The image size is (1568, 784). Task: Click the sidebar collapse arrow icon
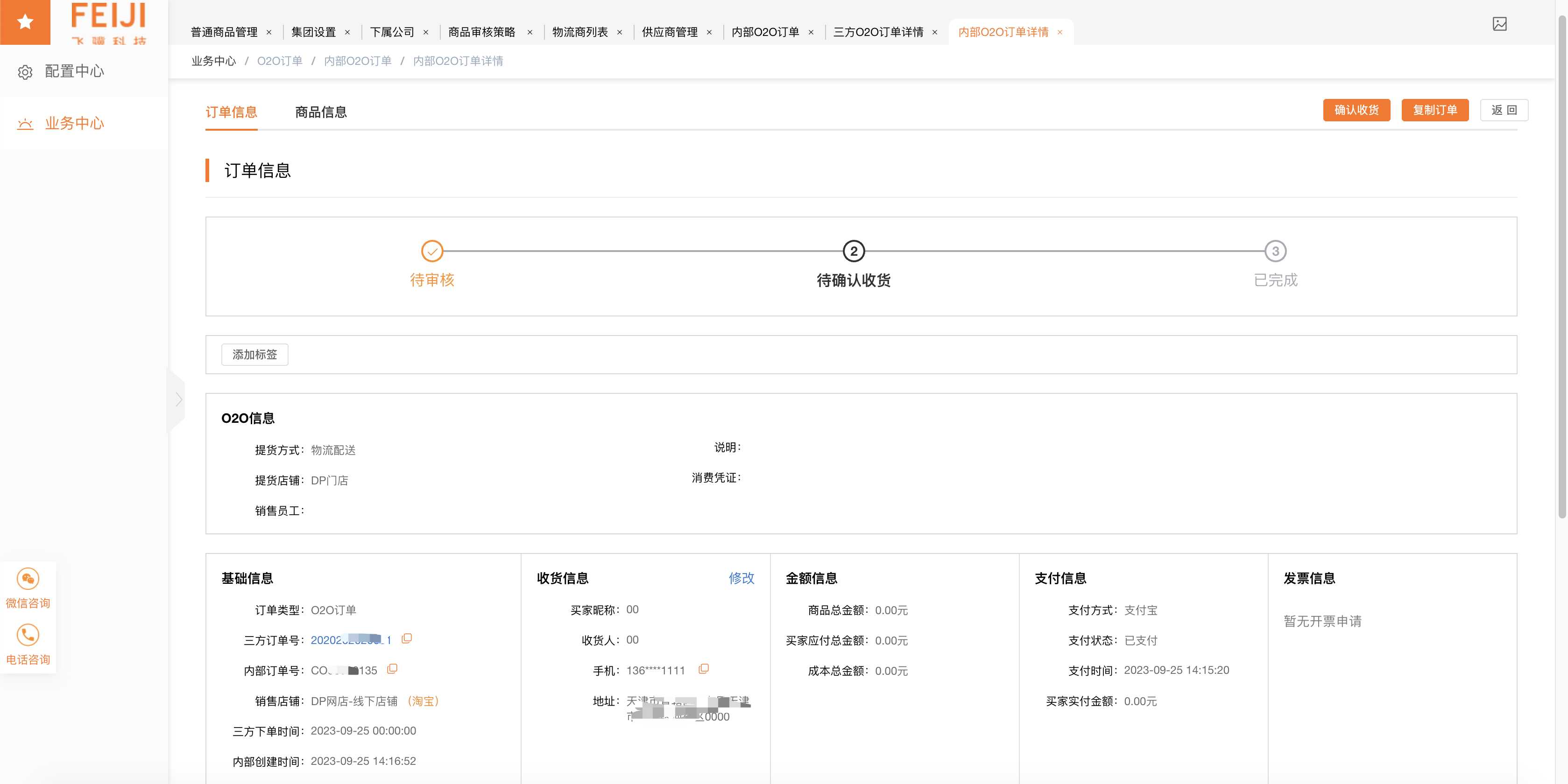click(178, 398)
